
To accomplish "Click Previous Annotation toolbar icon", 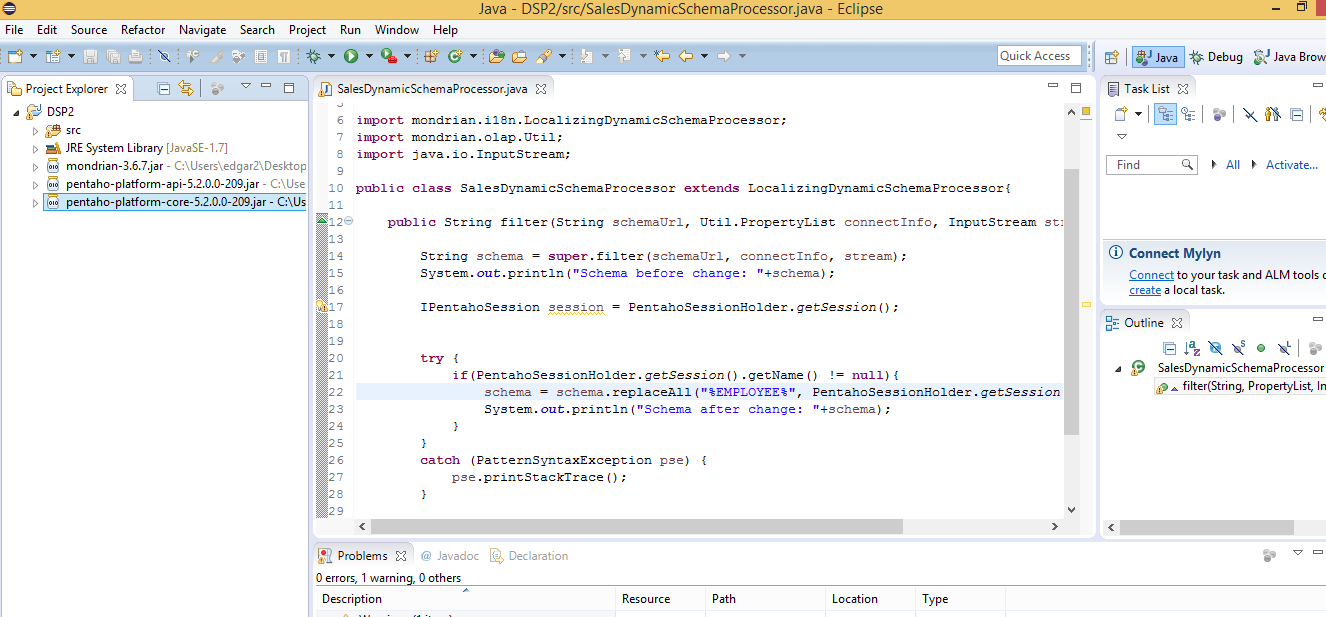I will [625, 56].
